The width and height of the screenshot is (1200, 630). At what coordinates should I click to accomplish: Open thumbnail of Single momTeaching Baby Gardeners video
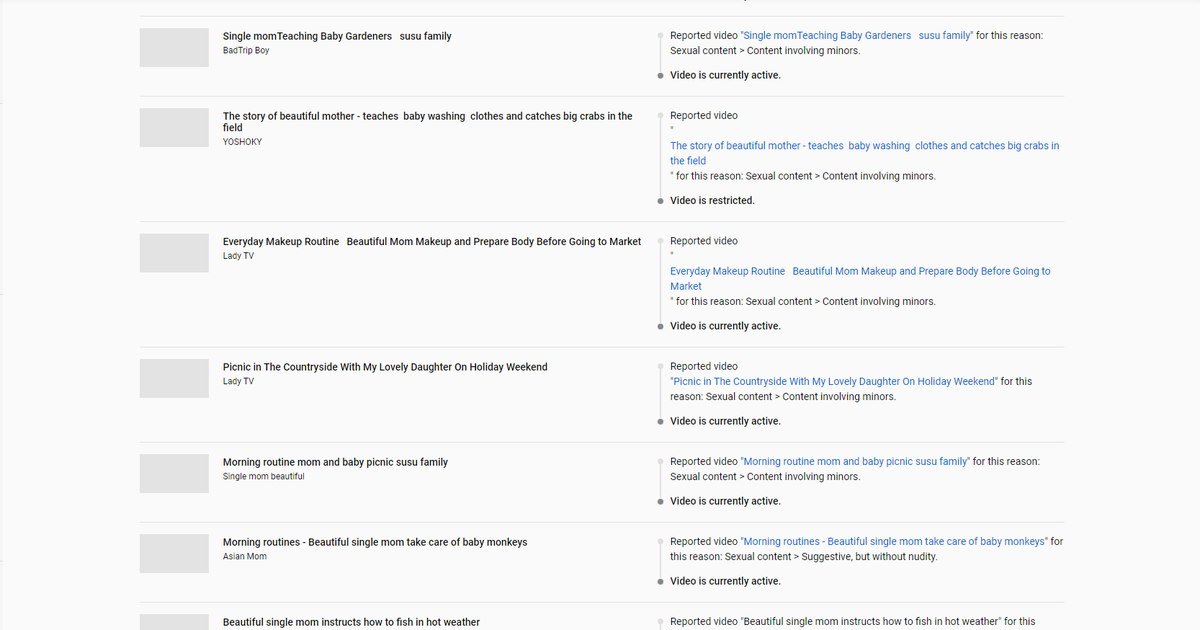pyautogui.click(x=174, y=48)
